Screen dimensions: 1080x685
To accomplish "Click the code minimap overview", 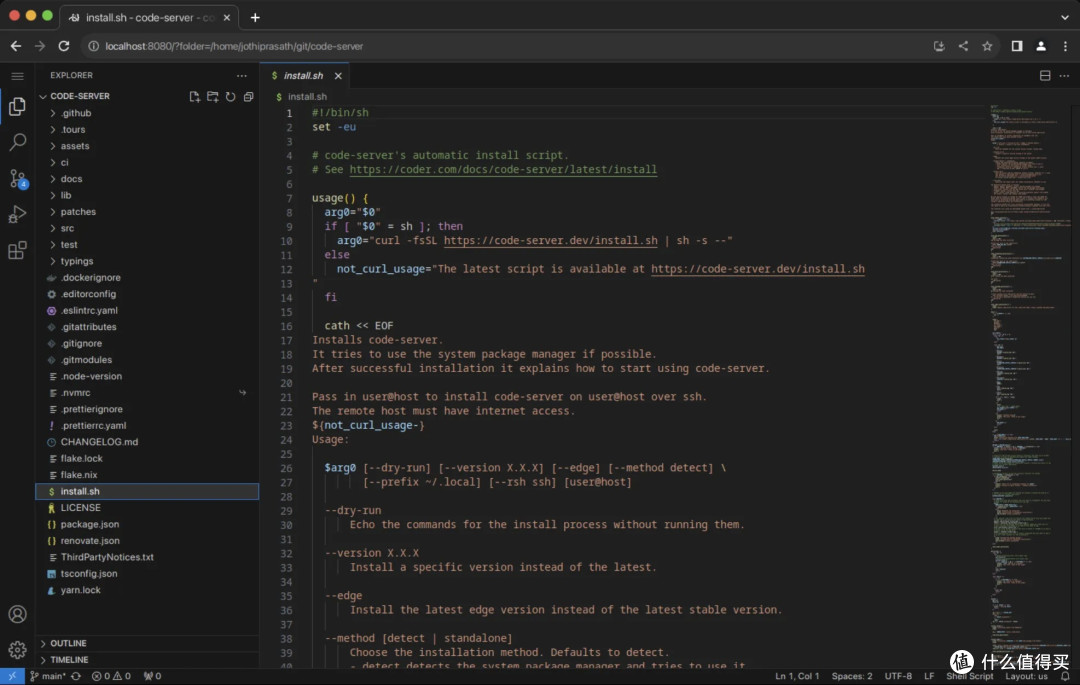I will (x=1029, y=386).
